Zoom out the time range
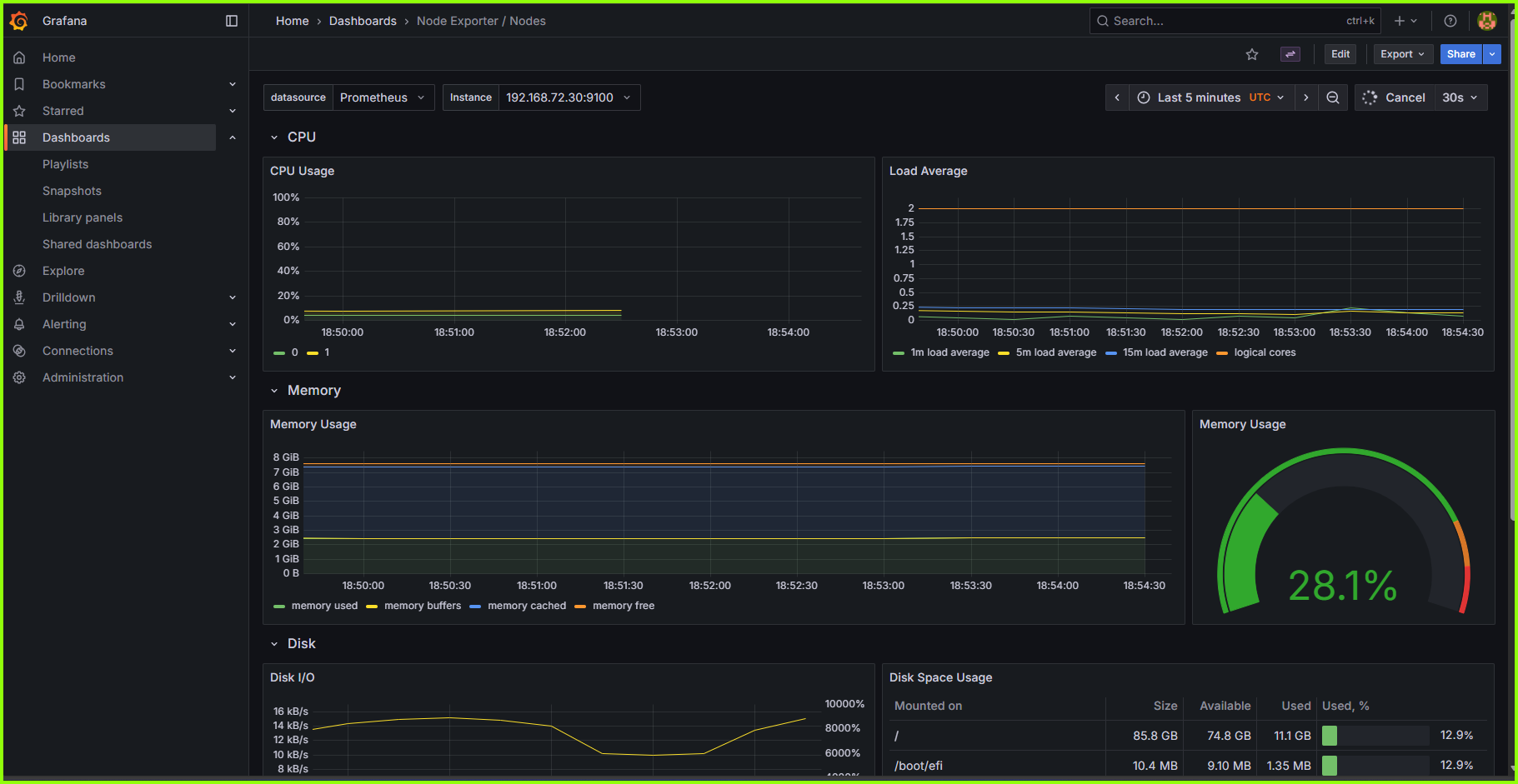Viewport: 1518px width, 784px height. pos(1333,97)
